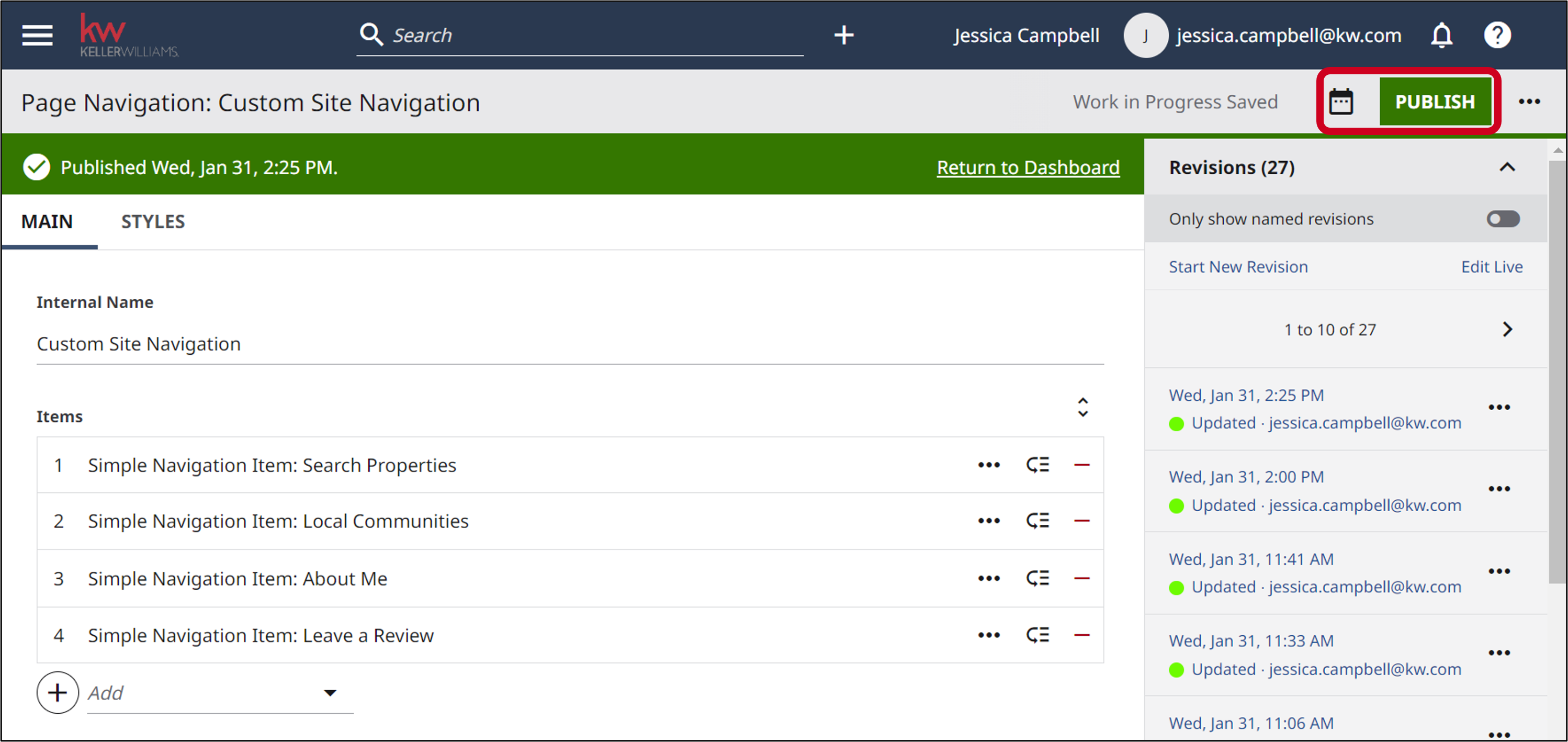Screen dimensions: 1568x742
Task: Open the hamburger main menu
Action: point(37,35)
